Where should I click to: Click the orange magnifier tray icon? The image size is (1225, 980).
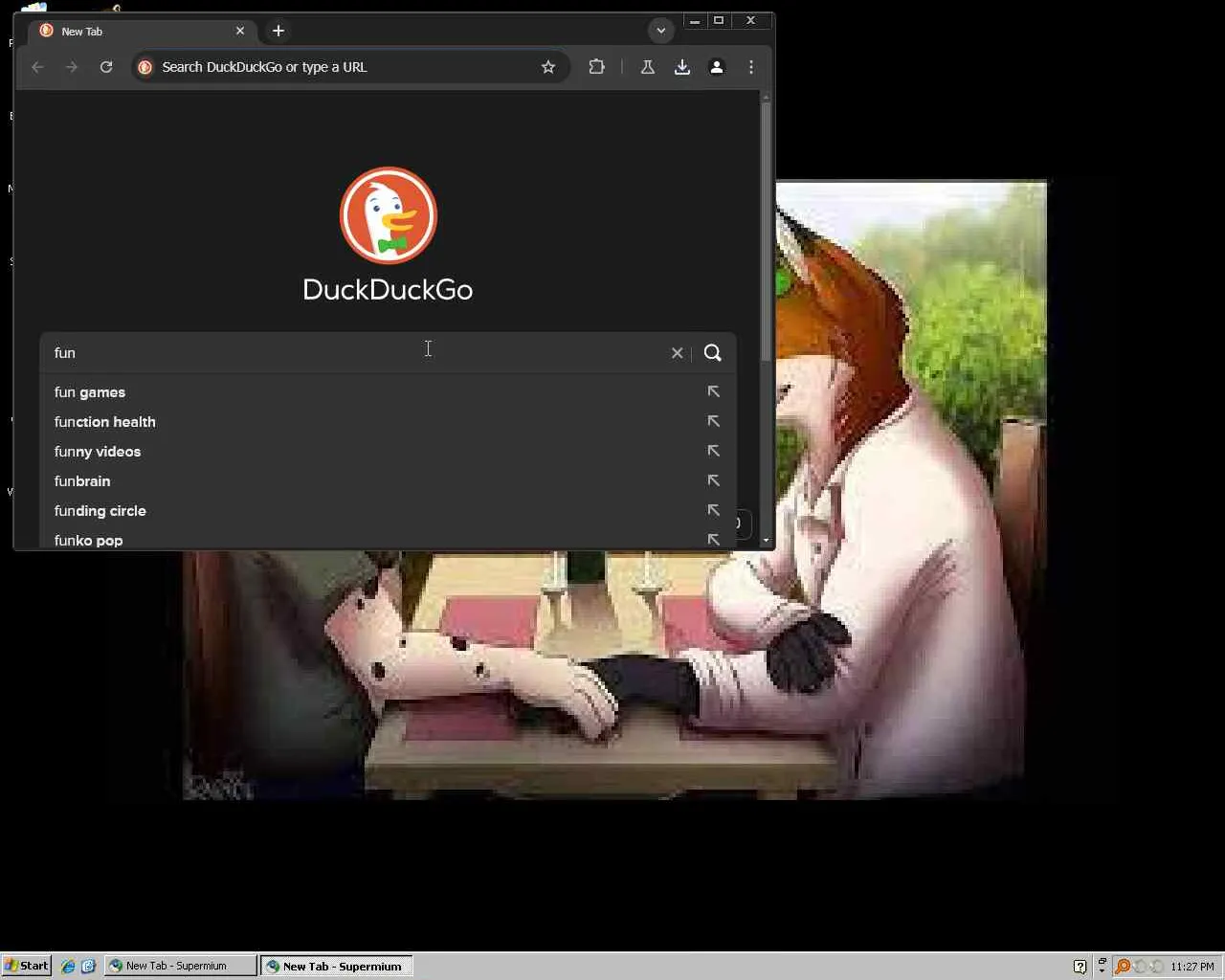click(1123, 967)
